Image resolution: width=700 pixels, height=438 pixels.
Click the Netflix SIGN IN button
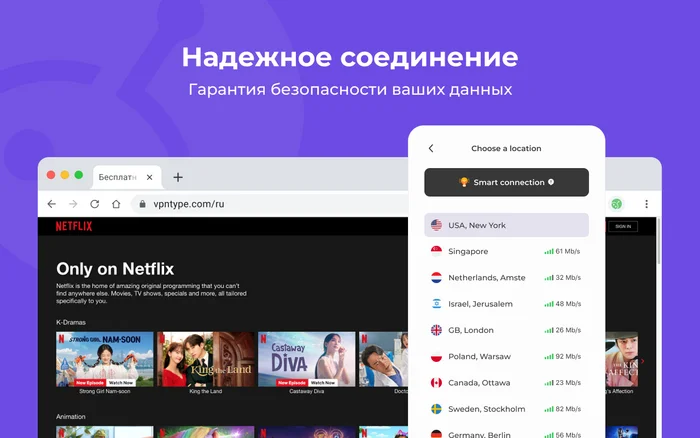(x=623, y=226)
